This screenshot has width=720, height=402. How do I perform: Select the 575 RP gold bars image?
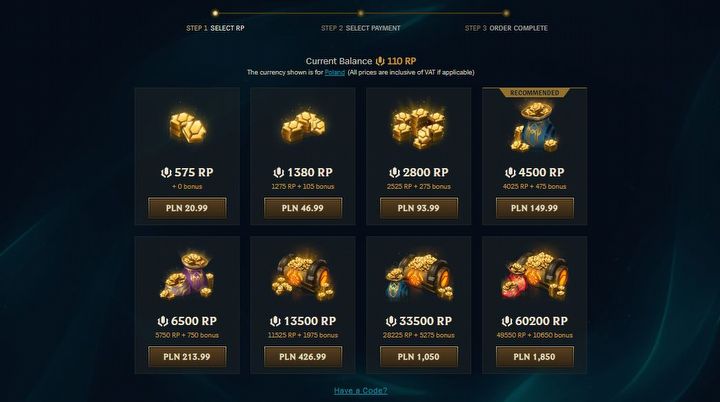pos(187,126)
